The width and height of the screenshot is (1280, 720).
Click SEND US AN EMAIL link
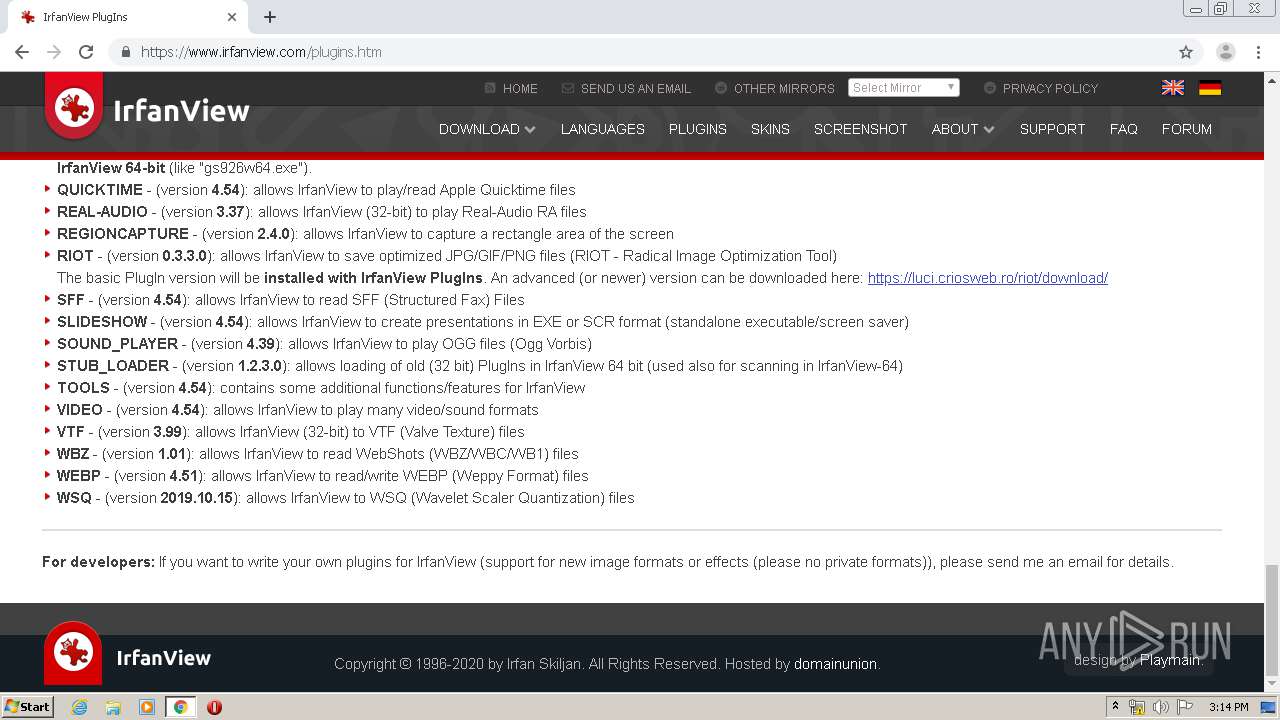(x=626, y=88)
